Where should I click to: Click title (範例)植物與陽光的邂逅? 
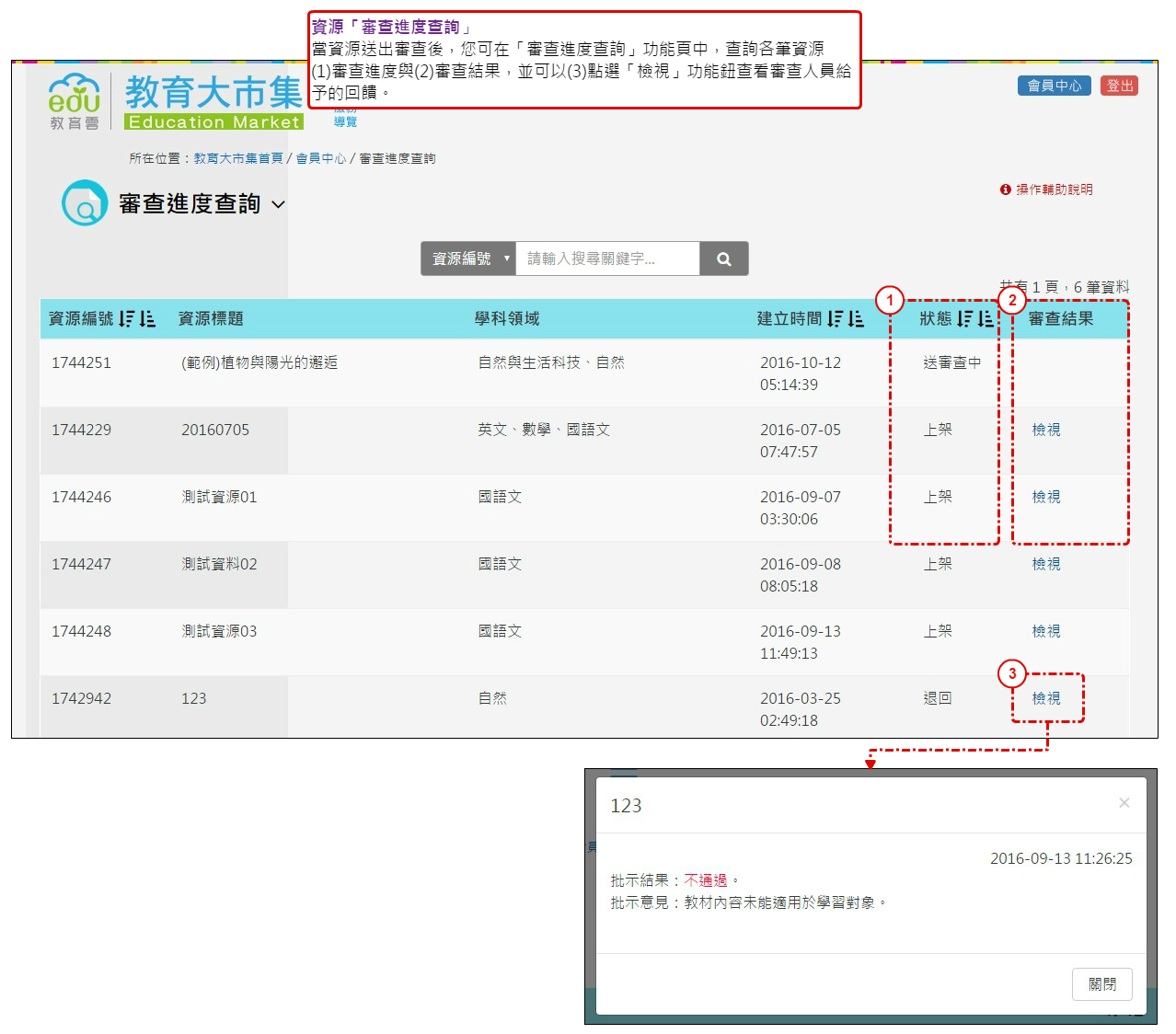pos(259,362)
